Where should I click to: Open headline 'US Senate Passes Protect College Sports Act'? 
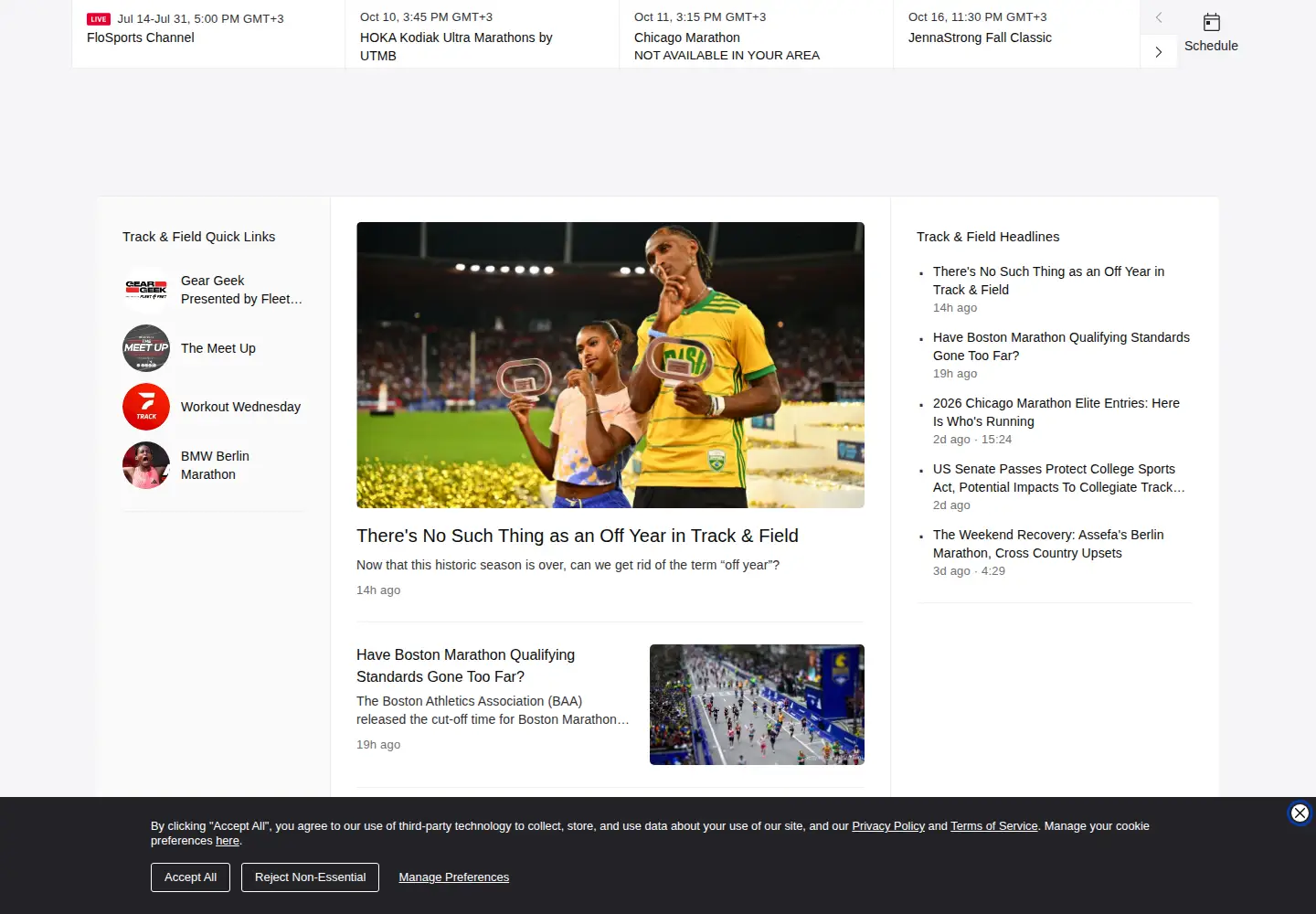pos(1059,478)
